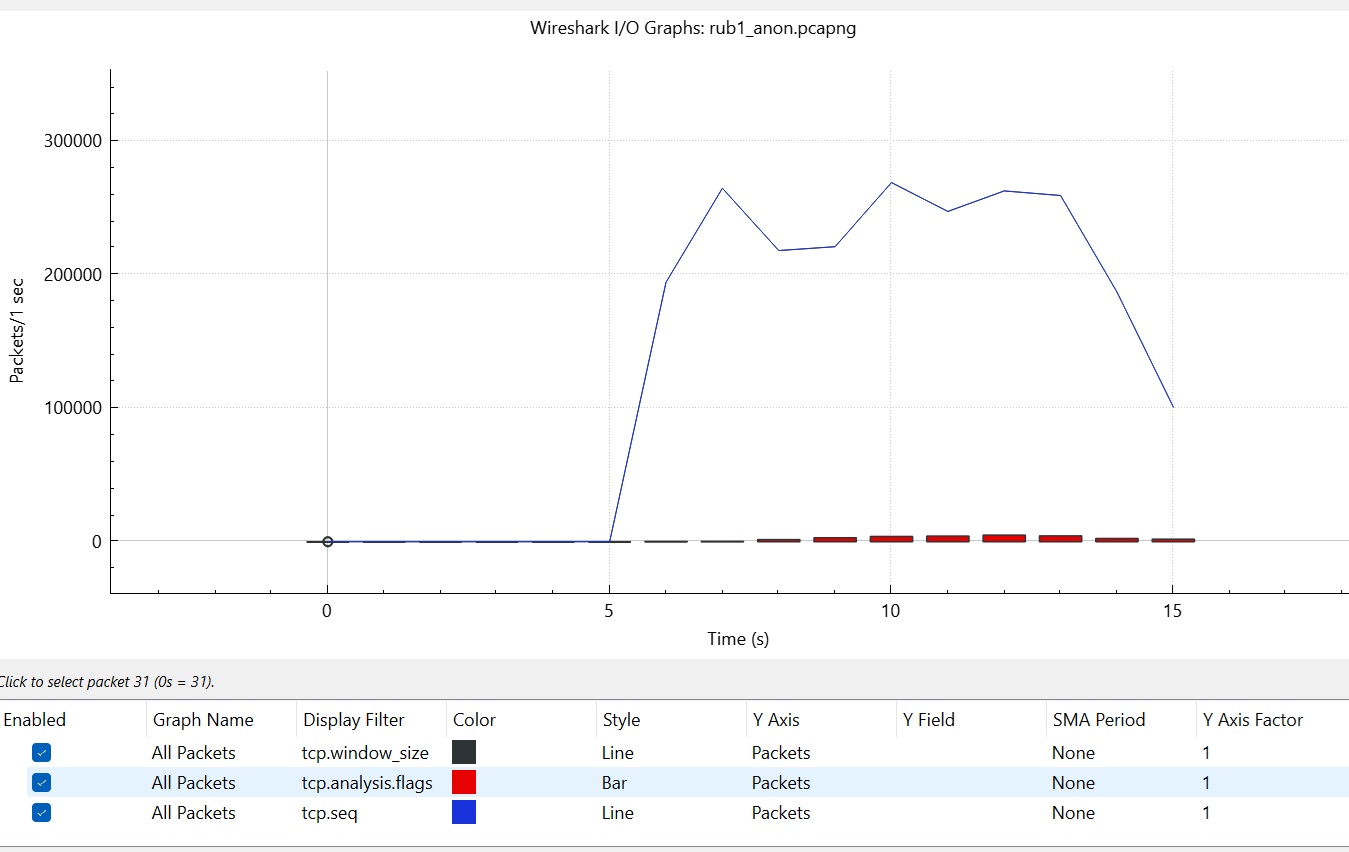Screen dimensions: 1349x852
Task: Click the Time (s) axis label
Action: 738,639
